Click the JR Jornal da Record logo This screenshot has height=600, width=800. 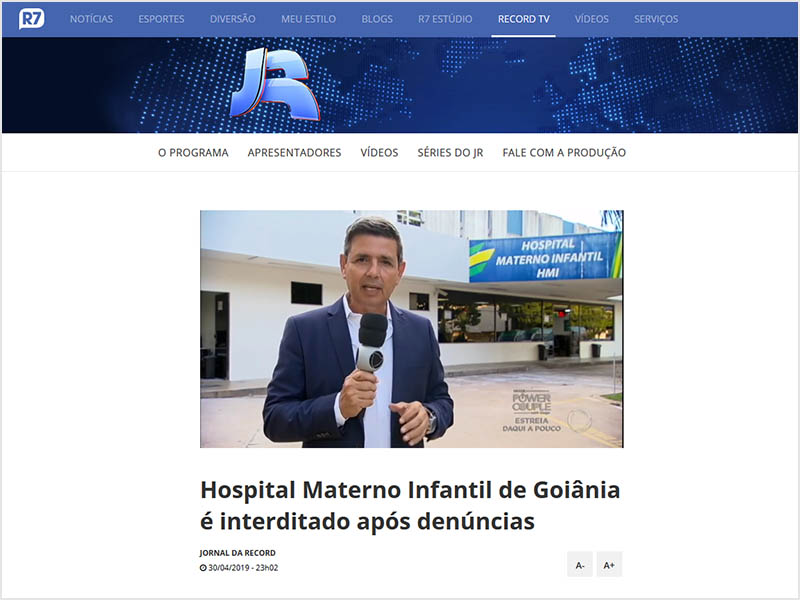click(x=273, y=85)
